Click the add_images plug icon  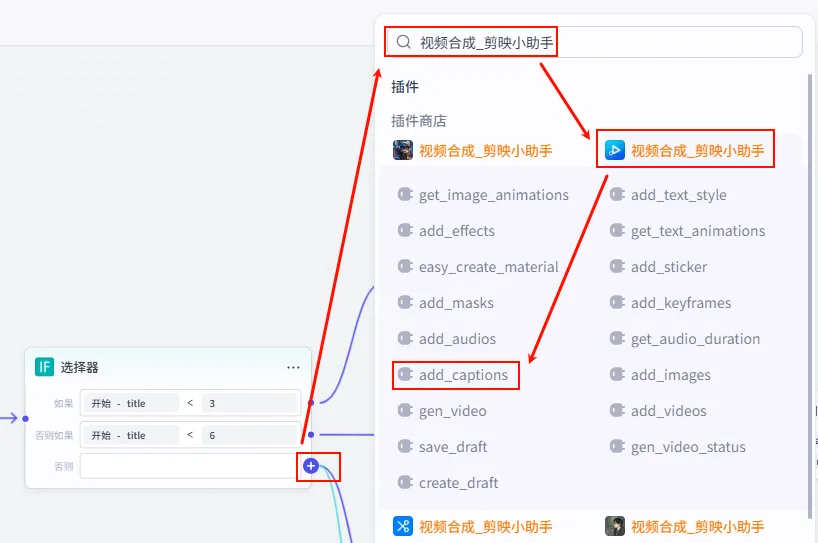(x=617, y=374)
